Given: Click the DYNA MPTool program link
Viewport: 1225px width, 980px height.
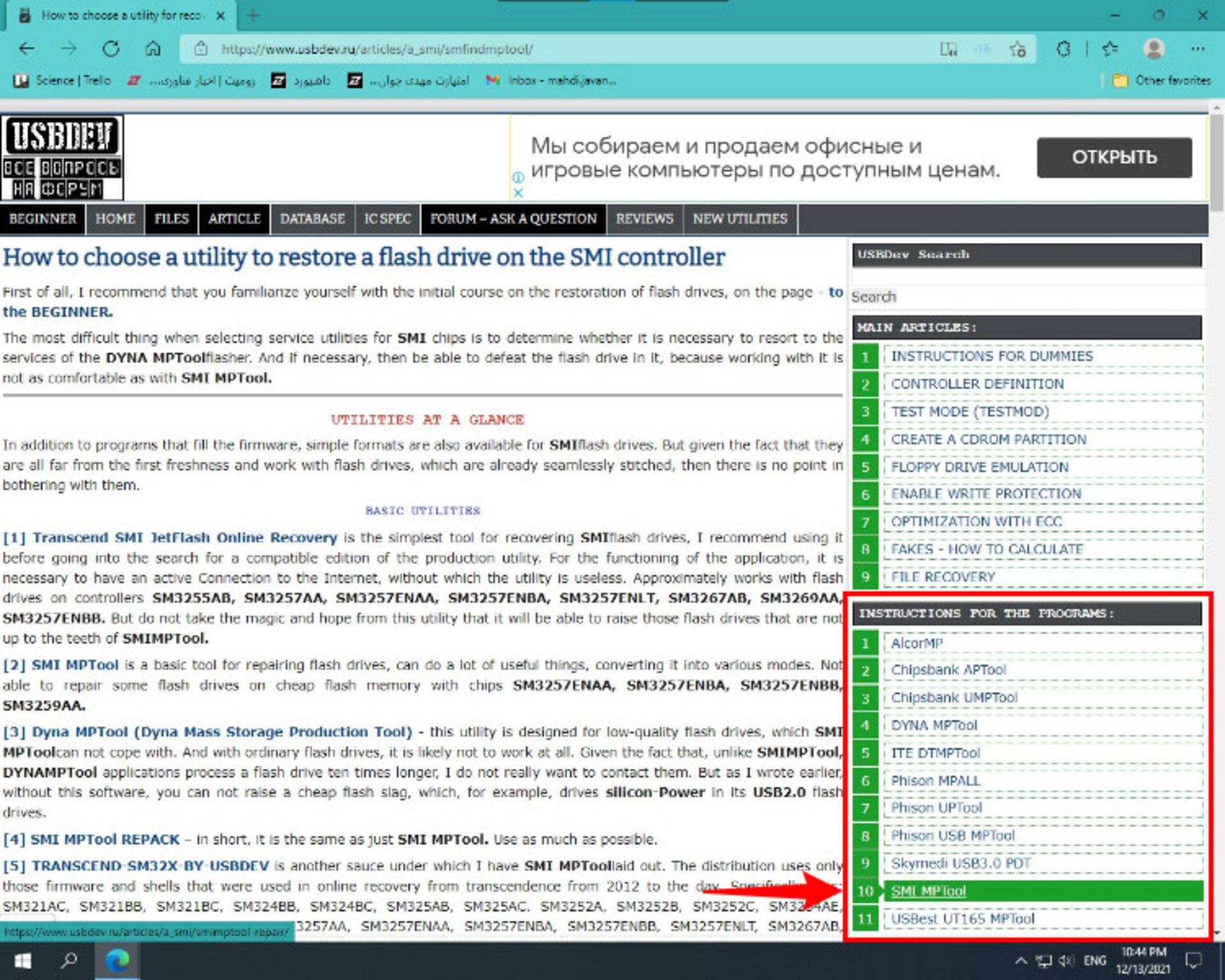Looking at the screenshot, I should 933,725.
